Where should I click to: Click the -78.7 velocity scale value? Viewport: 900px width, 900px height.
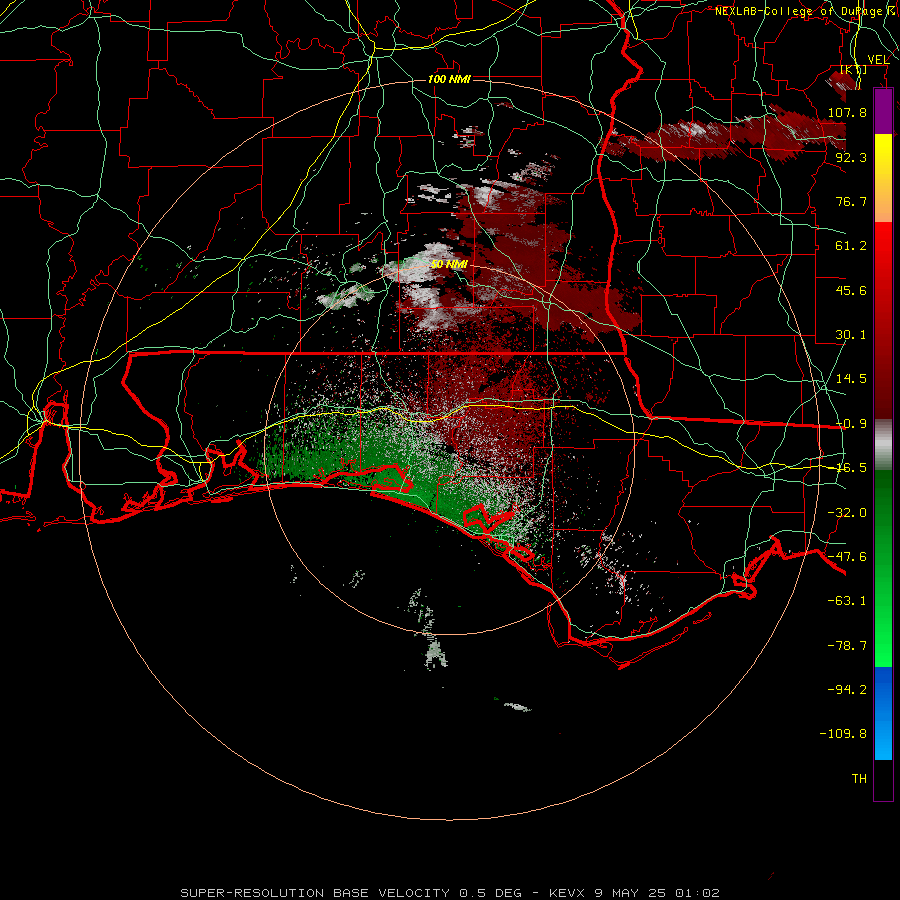pyautogui.click(x=847, y=645)
